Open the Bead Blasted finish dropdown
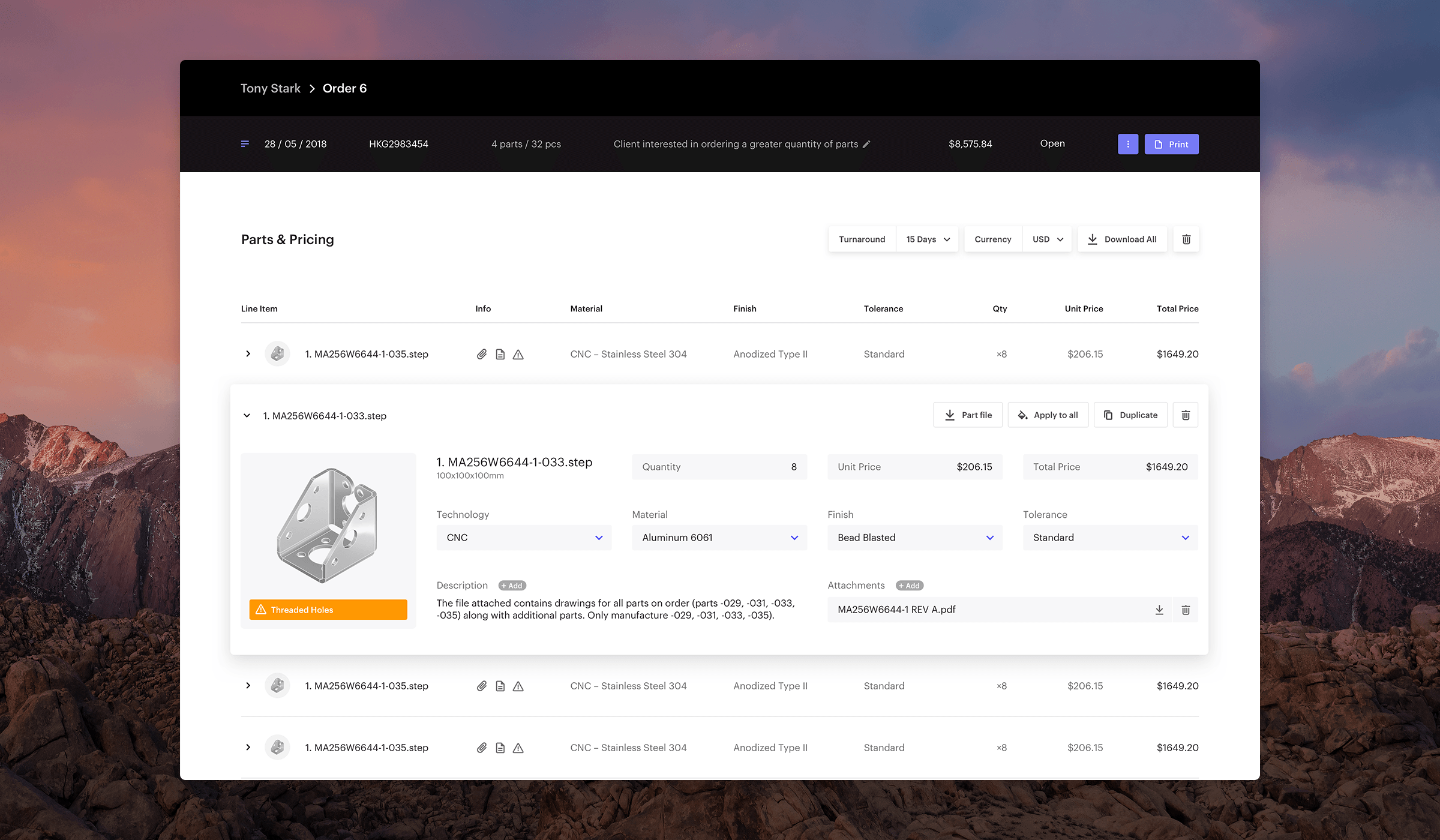 [914, 538]
